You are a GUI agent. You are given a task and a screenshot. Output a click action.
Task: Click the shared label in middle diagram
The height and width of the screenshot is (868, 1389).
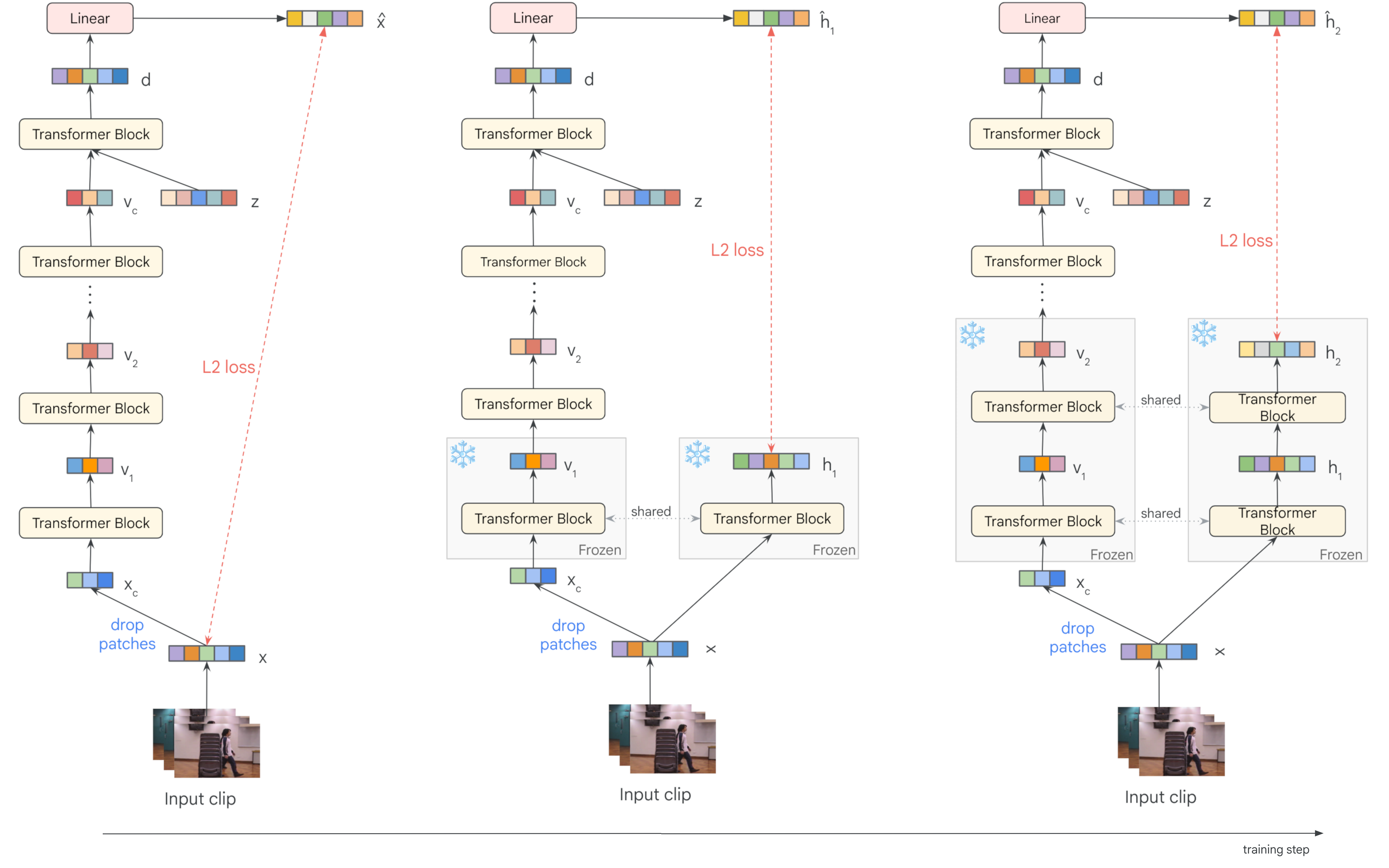click(x=651, y=511)
